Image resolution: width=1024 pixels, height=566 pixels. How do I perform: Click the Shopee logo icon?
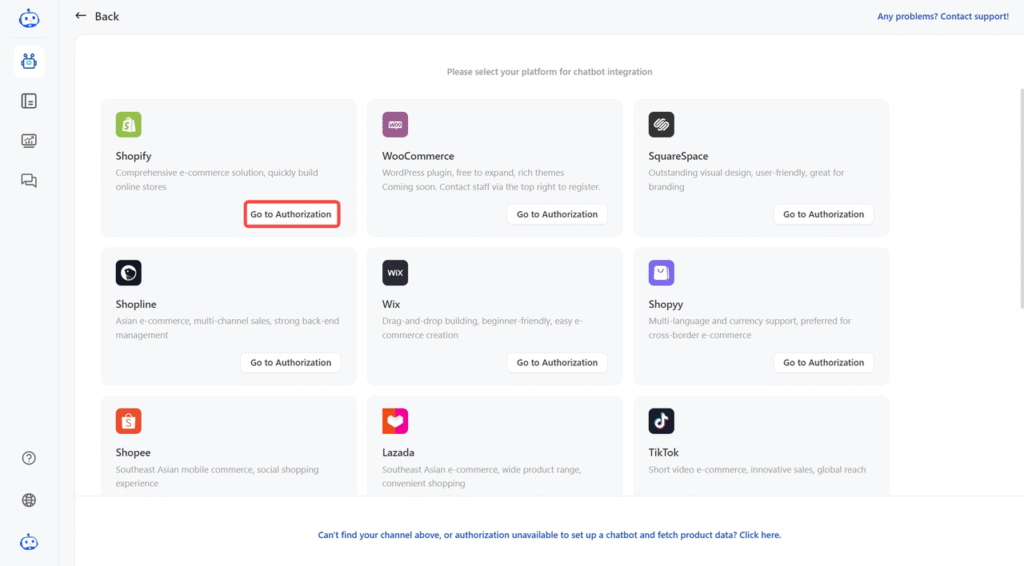(x=129, y=421)
